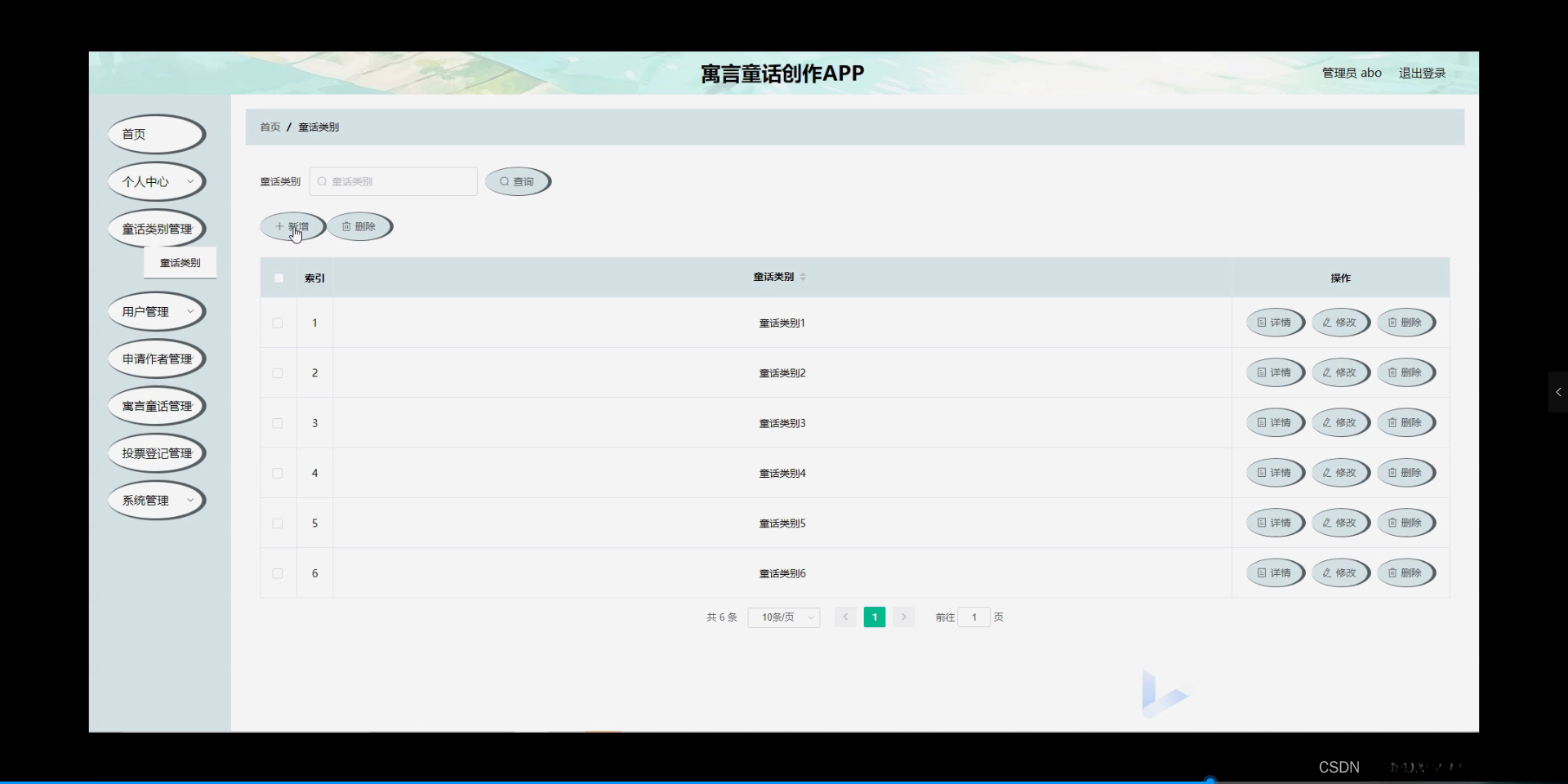Click the 退出登录 link
The image size is (1568, 784).
1422,72
